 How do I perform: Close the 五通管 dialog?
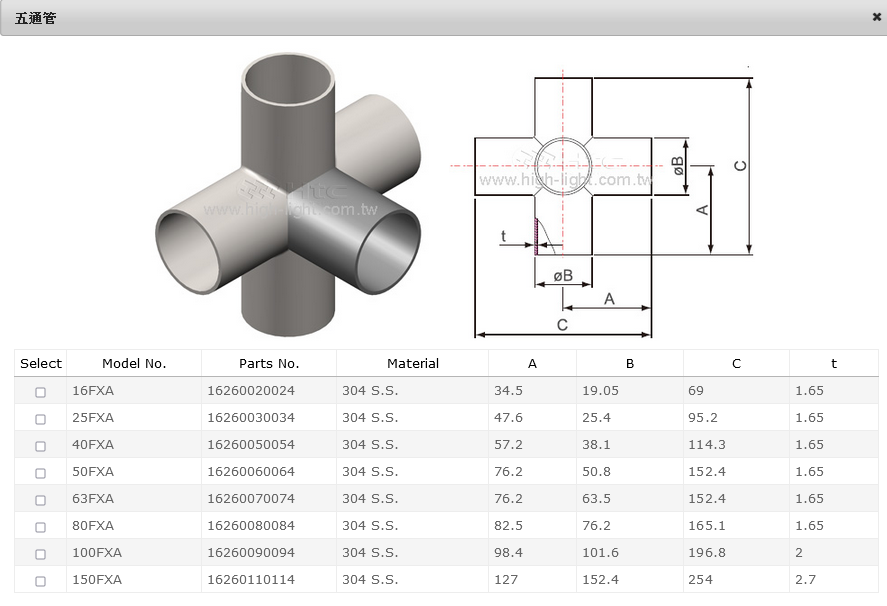(877, 17)
